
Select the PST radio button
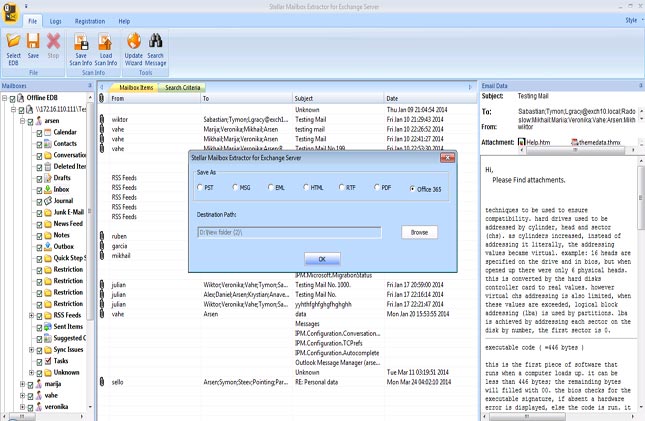pyautogui.click(x=200, y=187)
